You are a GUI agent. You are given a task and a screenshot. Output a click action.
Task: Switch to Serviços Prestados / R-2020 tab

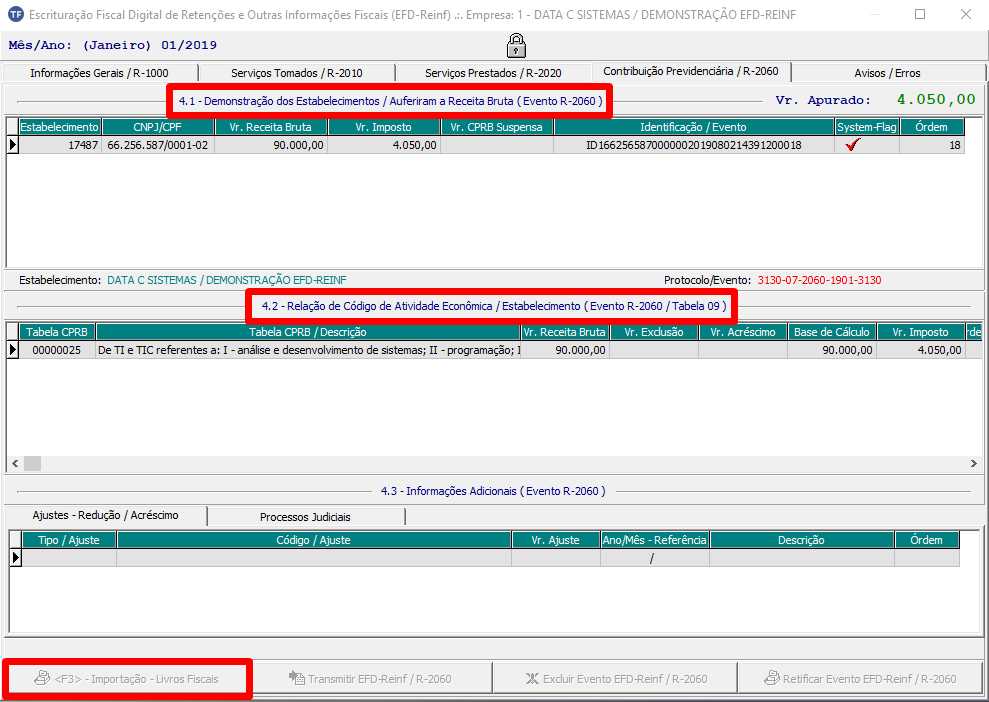(493, 73)
